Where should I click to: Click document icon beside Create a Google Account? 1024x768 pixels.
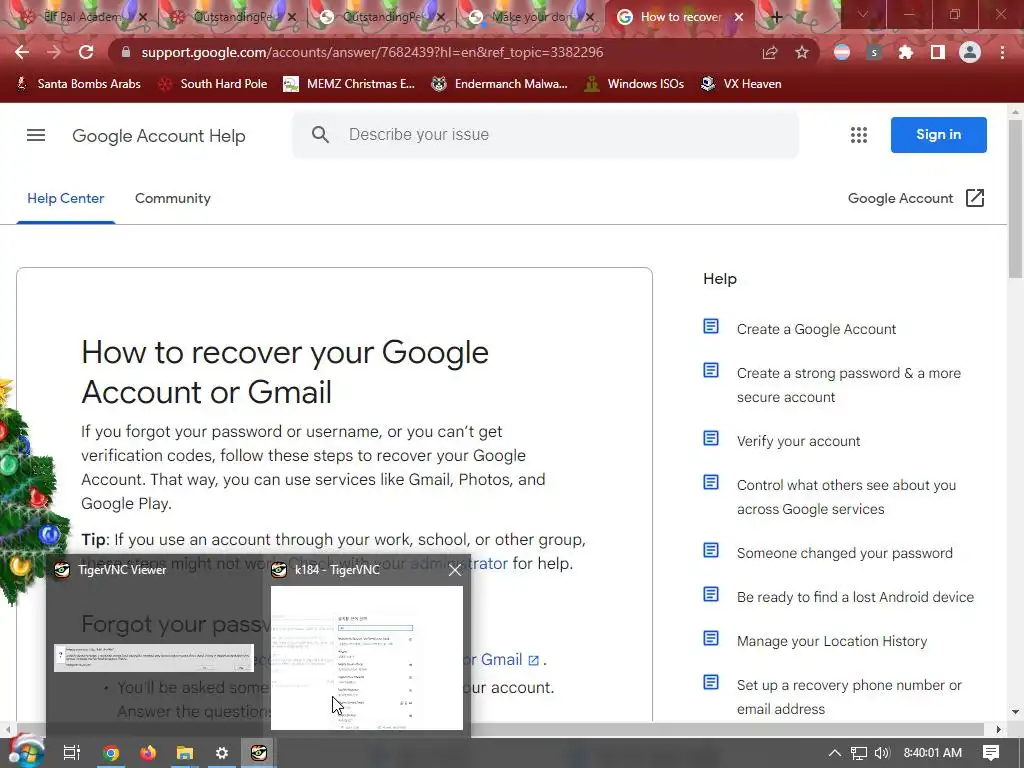point(711,326)
